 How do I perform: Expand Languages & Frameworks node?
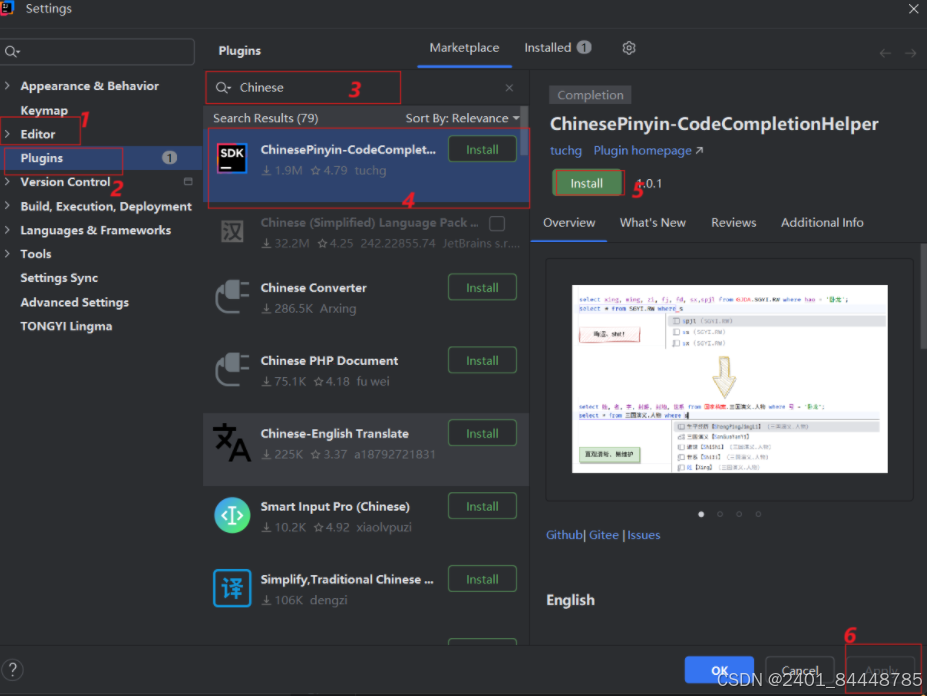(x=7, y=230)
